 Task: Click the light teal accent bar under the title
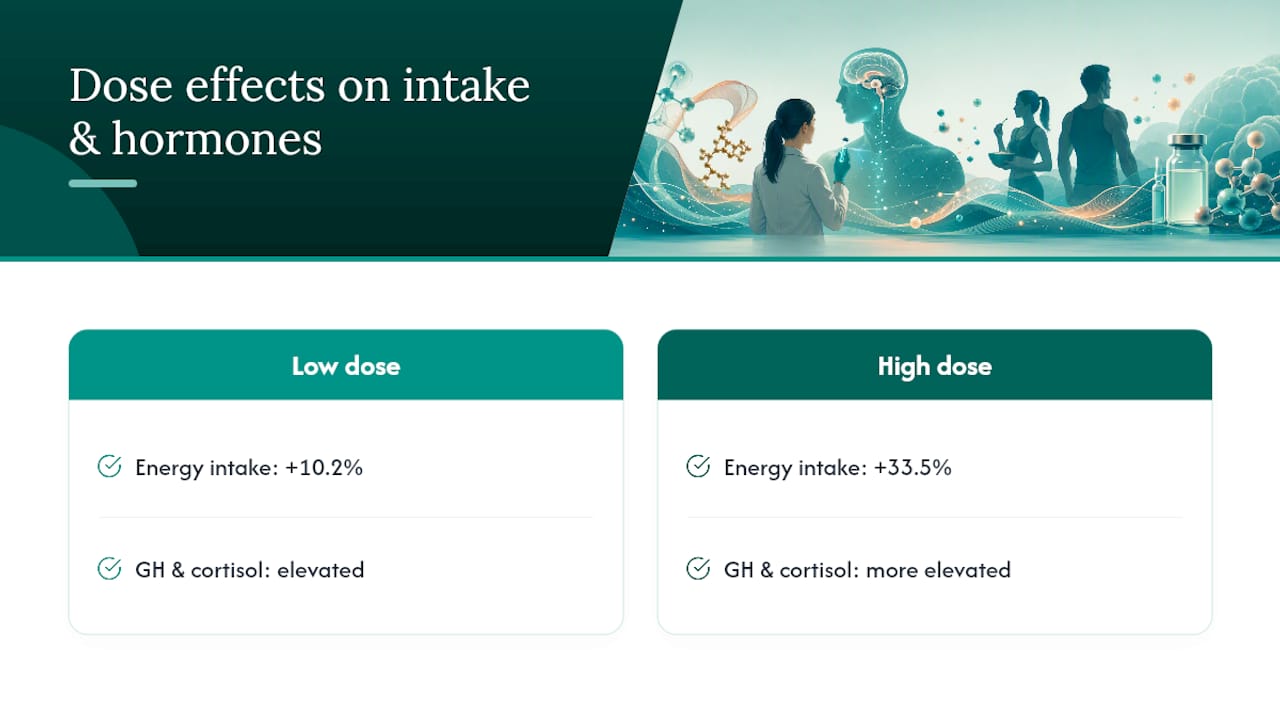pyautogui.click(x=103, y=183)
